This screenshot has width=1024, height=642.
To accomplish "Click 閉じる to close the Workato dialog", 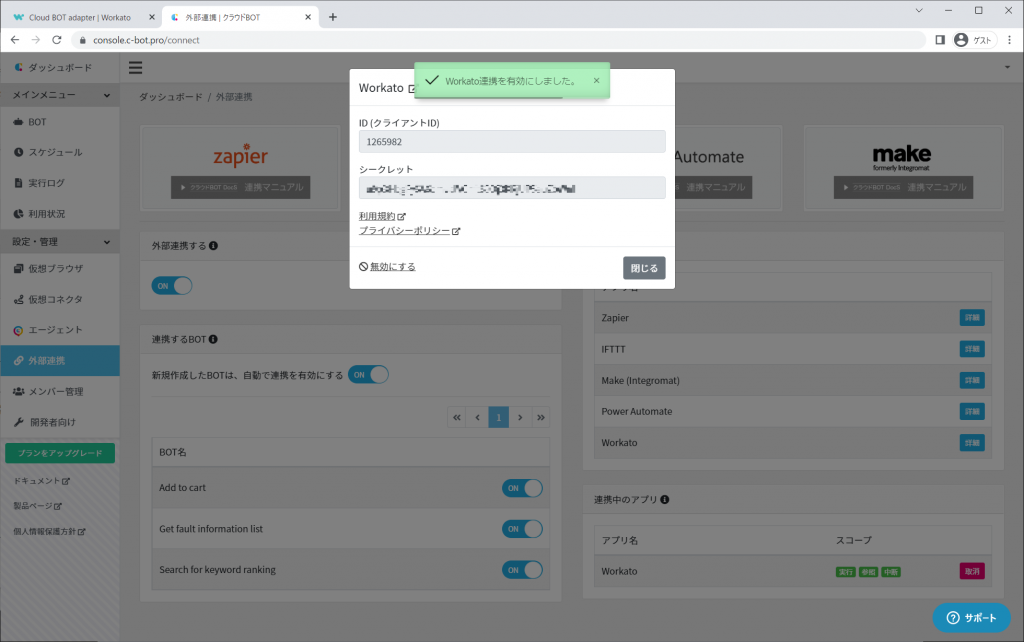I will click(644, 268).
